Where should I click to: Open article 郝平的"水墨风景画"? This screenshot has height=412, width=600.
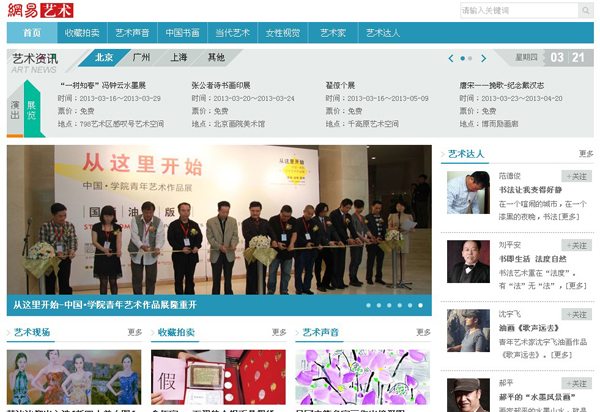click(x=537, y=397)
